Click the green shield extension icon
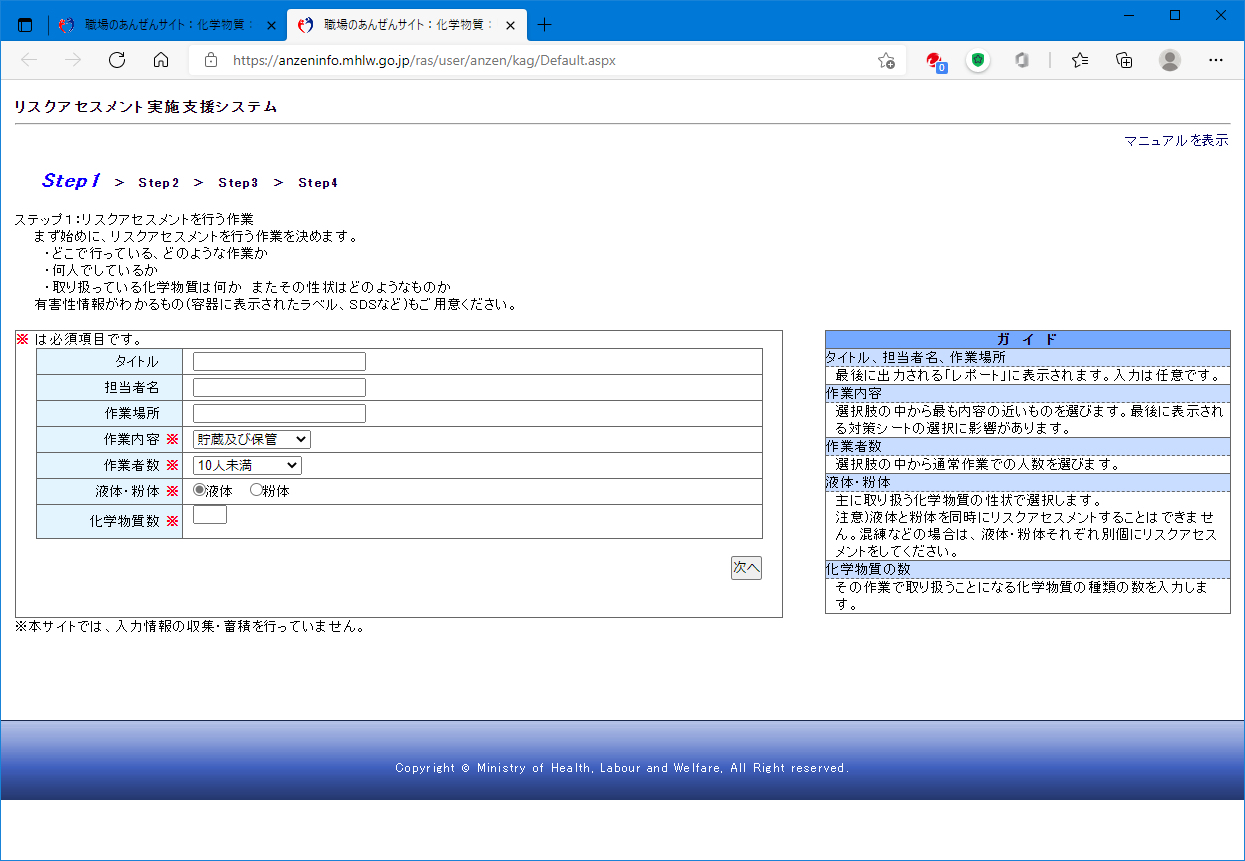 click(977, 60)
